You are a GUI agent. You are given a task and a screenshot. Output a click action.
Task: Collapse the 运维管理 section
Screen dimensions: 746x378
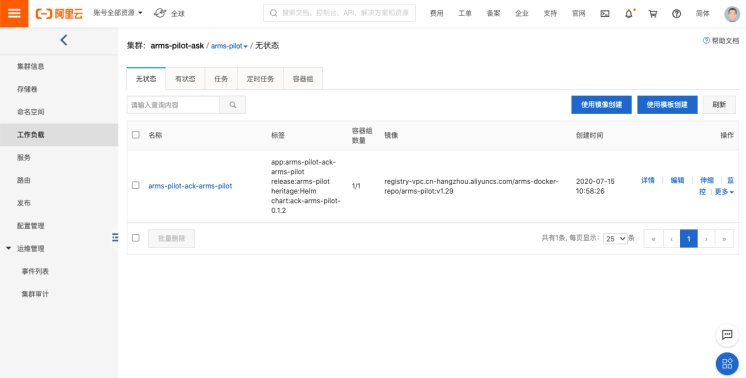9,248
